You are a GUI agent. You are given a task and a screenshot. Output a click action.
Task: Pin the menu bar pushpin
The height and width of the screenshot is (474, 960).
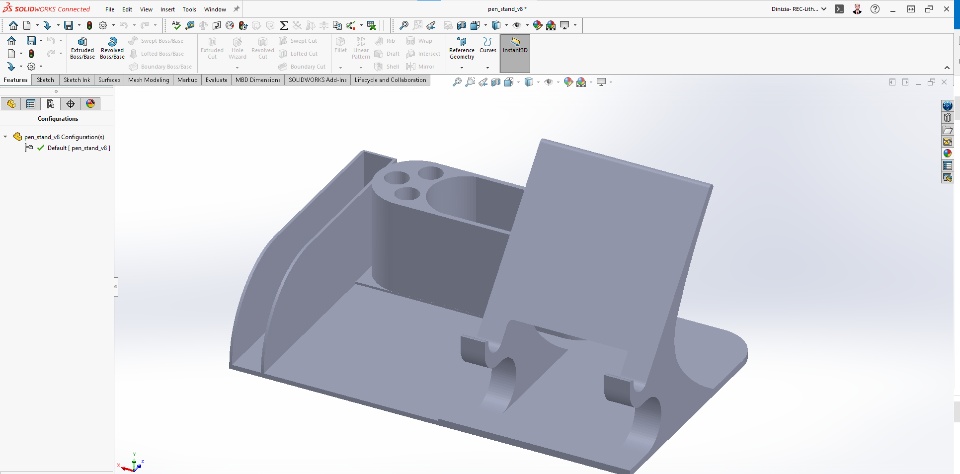coord(236,9)
